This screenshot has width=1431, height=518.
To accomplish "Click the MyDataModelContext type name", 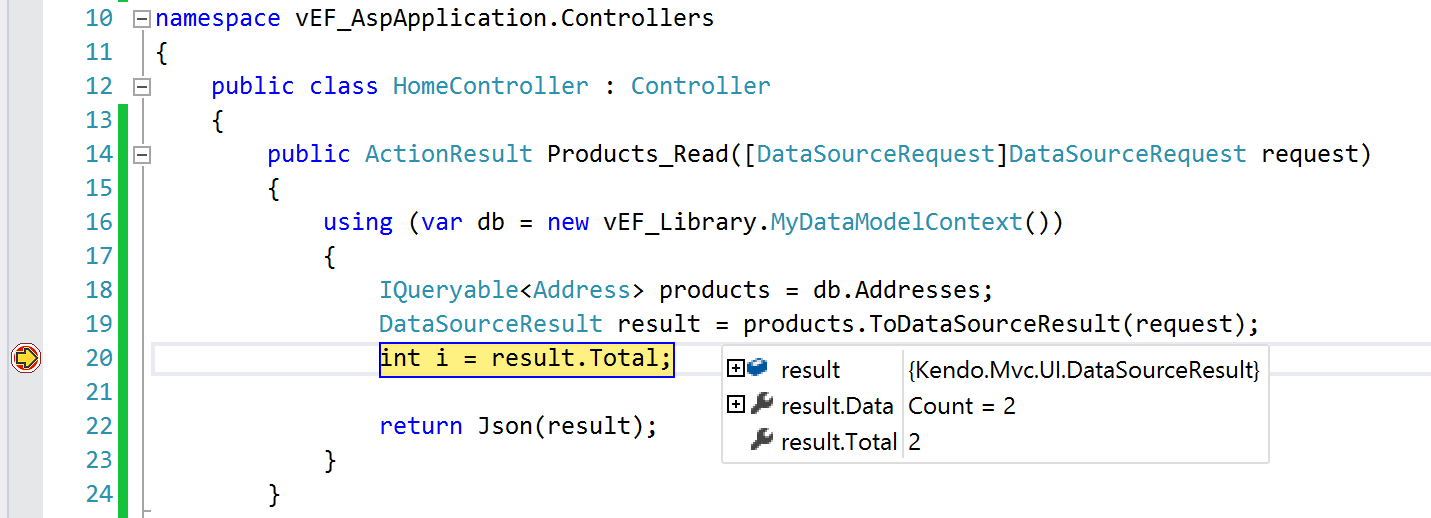I will tap(896, 222).
